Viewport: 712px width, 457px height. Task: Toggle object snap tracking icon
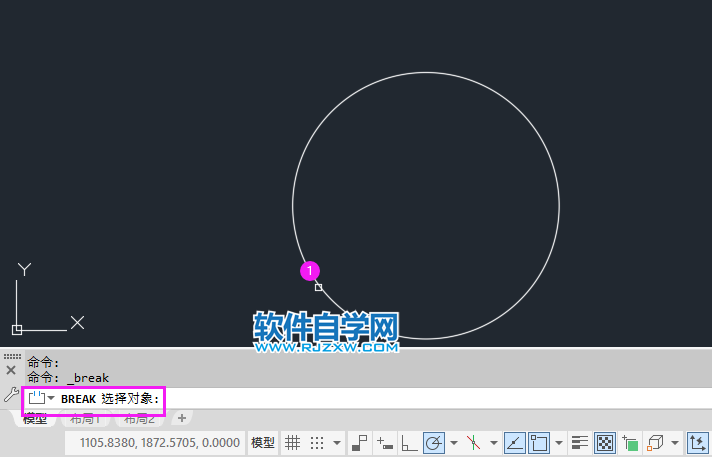pyautogui.click(x=514, y=442)
